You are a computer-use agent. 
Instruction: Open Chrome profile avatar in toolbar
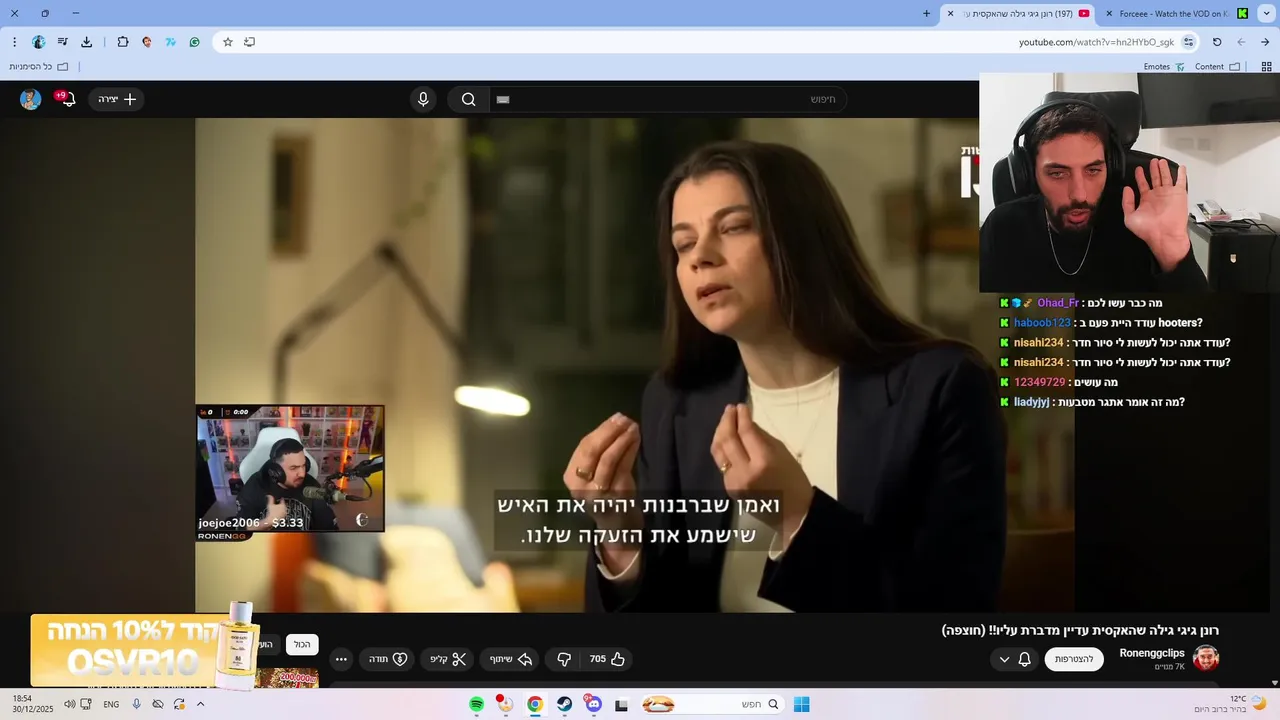coord(39,42)
